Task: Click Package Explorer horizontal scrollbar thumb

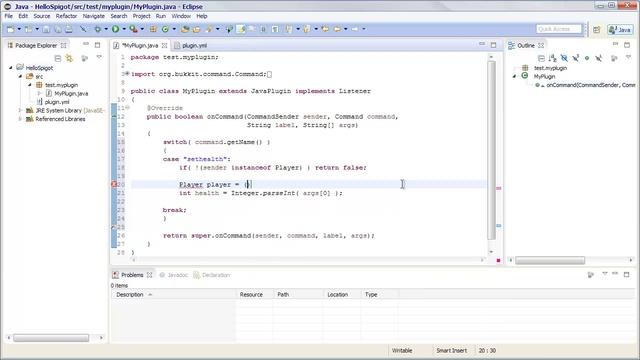Action: click(51, 338)
